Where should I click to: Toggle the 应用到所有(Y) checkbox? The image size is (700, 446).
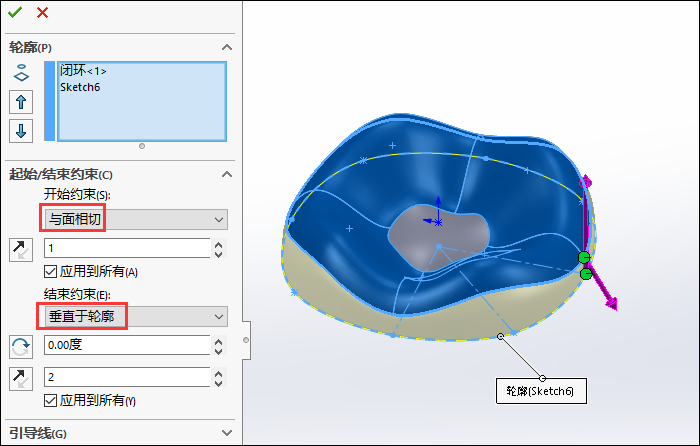[x=50, y=400]
